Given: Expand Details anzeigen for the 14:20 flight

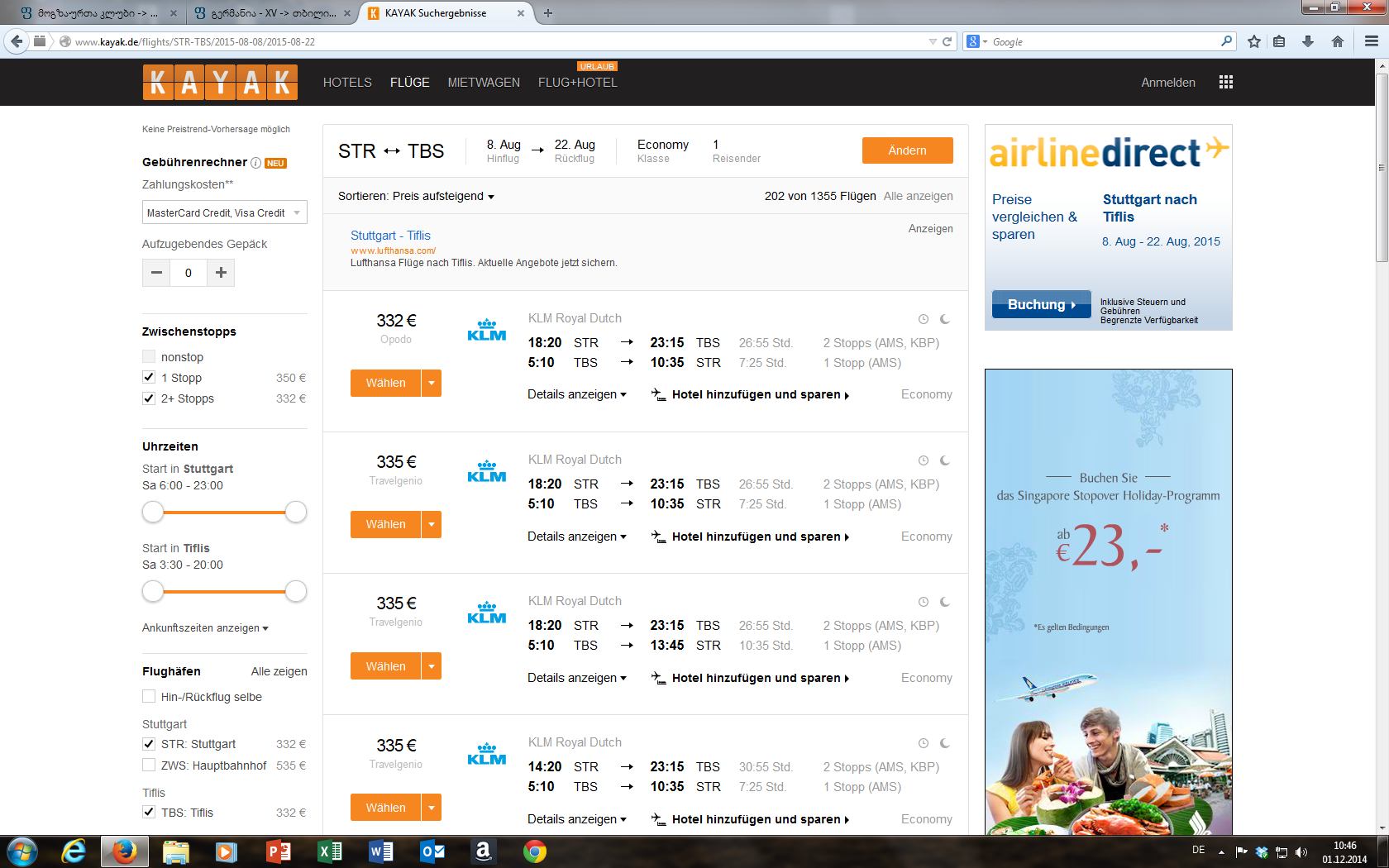Looking at the screenshot, I should click(x=577, y=819).
